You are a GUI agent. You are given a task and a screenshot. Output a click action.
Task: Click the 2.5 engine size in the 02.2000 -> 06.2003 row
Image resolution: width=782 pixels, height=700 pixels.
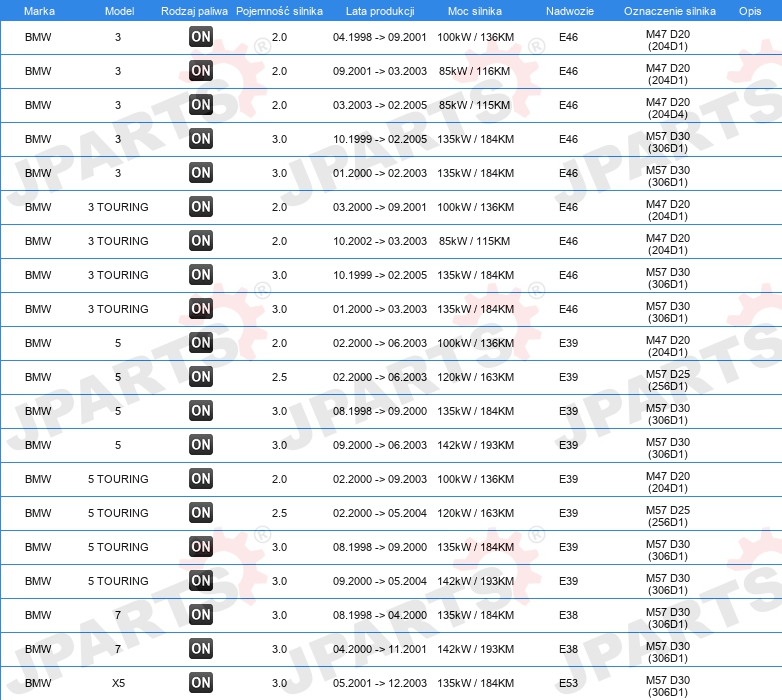click(x=279, y=377)
